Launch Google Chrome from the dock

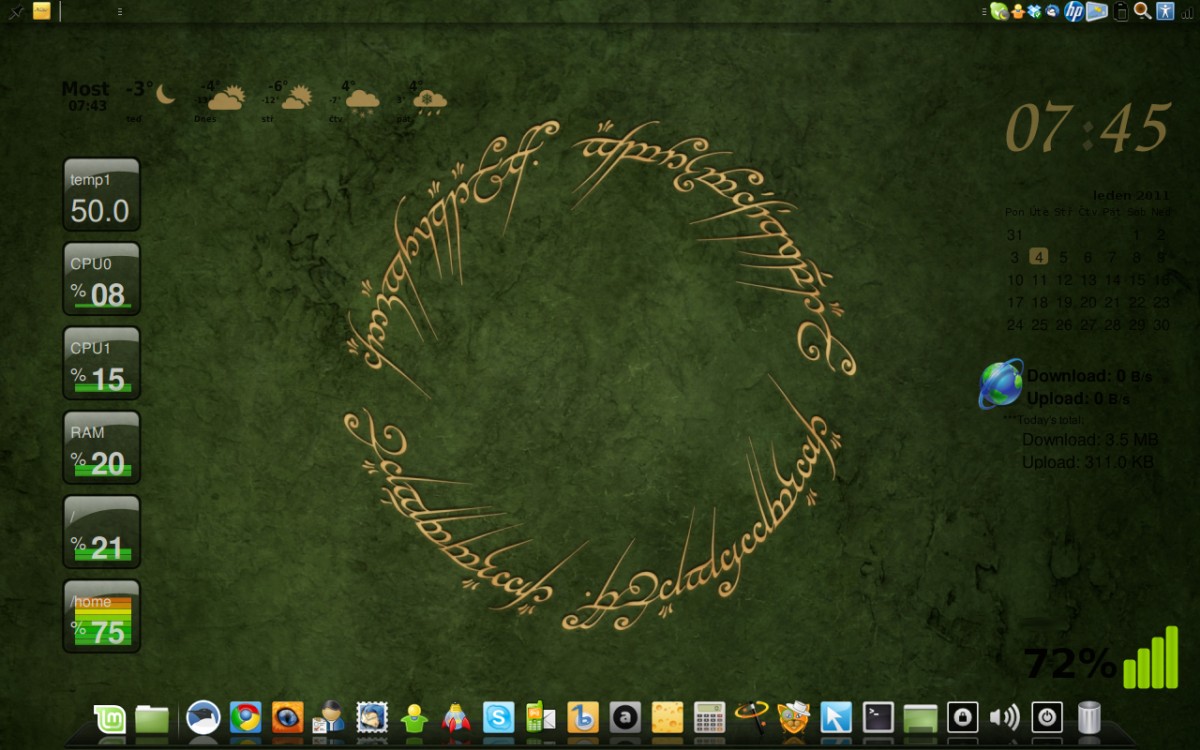[x=245, y=718]
